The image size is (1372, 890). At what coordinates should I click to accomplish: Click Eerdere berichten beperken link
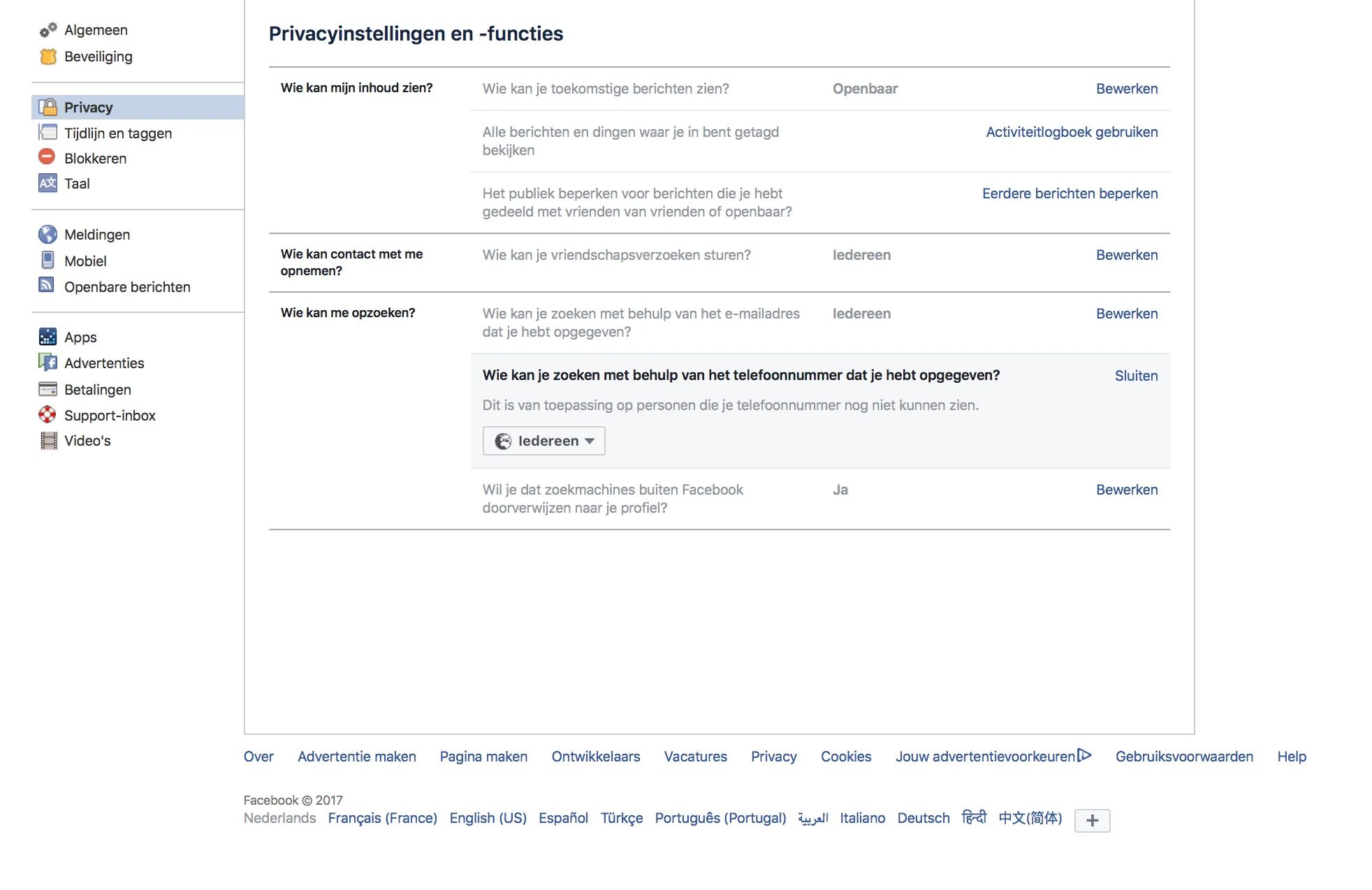tap(1068, 192)
